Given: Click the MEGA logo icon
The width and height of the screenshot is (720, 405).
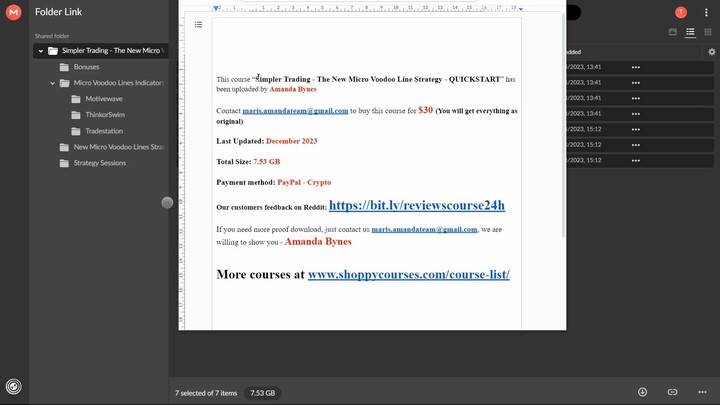Looking at the screenshot, I should tap(14, 12).
